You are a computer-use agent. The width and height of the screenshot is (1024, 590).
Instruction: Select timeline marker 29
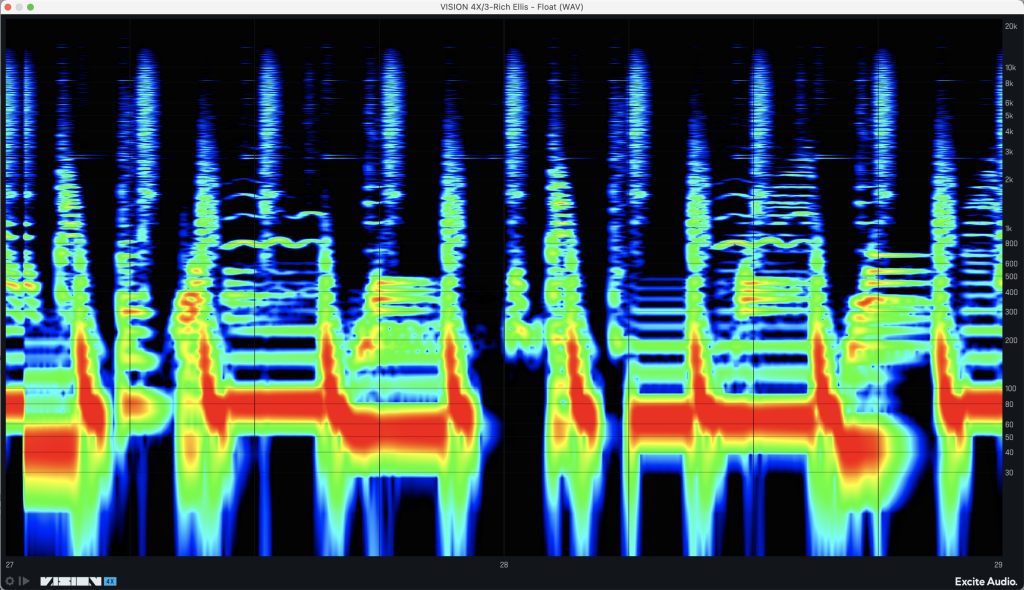coord(997,565)
